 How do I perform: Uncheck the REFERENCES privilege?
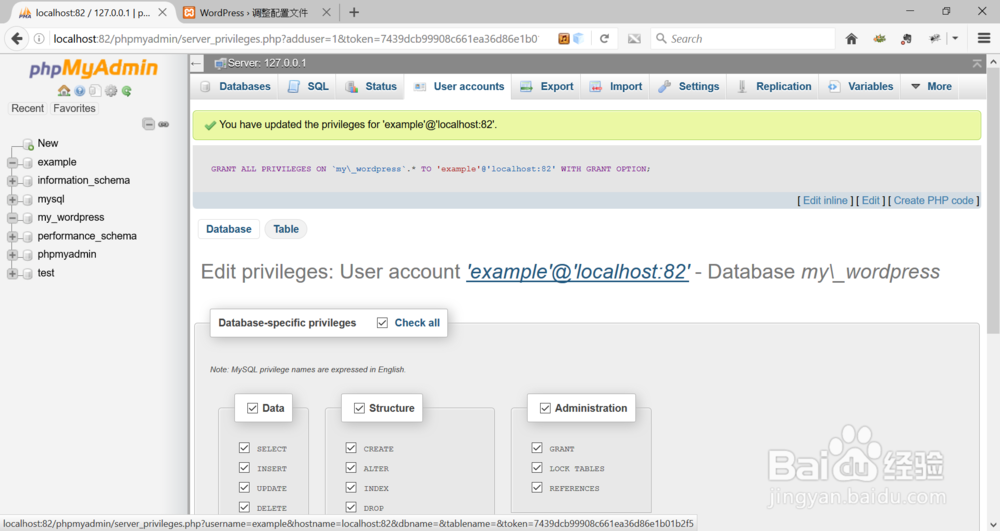(537, 488)
